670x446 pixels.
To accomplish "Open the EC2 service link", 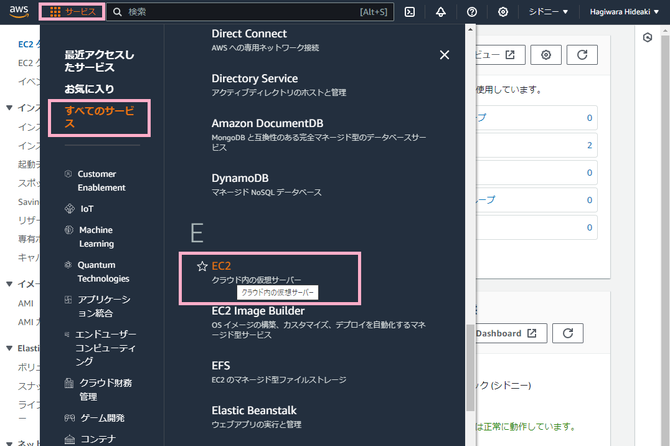I will 221,266.
